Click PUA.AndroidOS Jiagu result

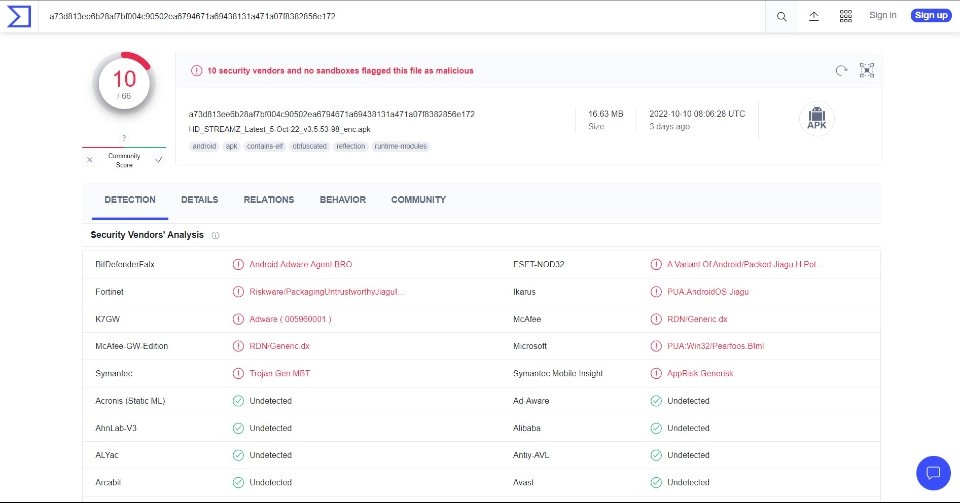[708, 292]
